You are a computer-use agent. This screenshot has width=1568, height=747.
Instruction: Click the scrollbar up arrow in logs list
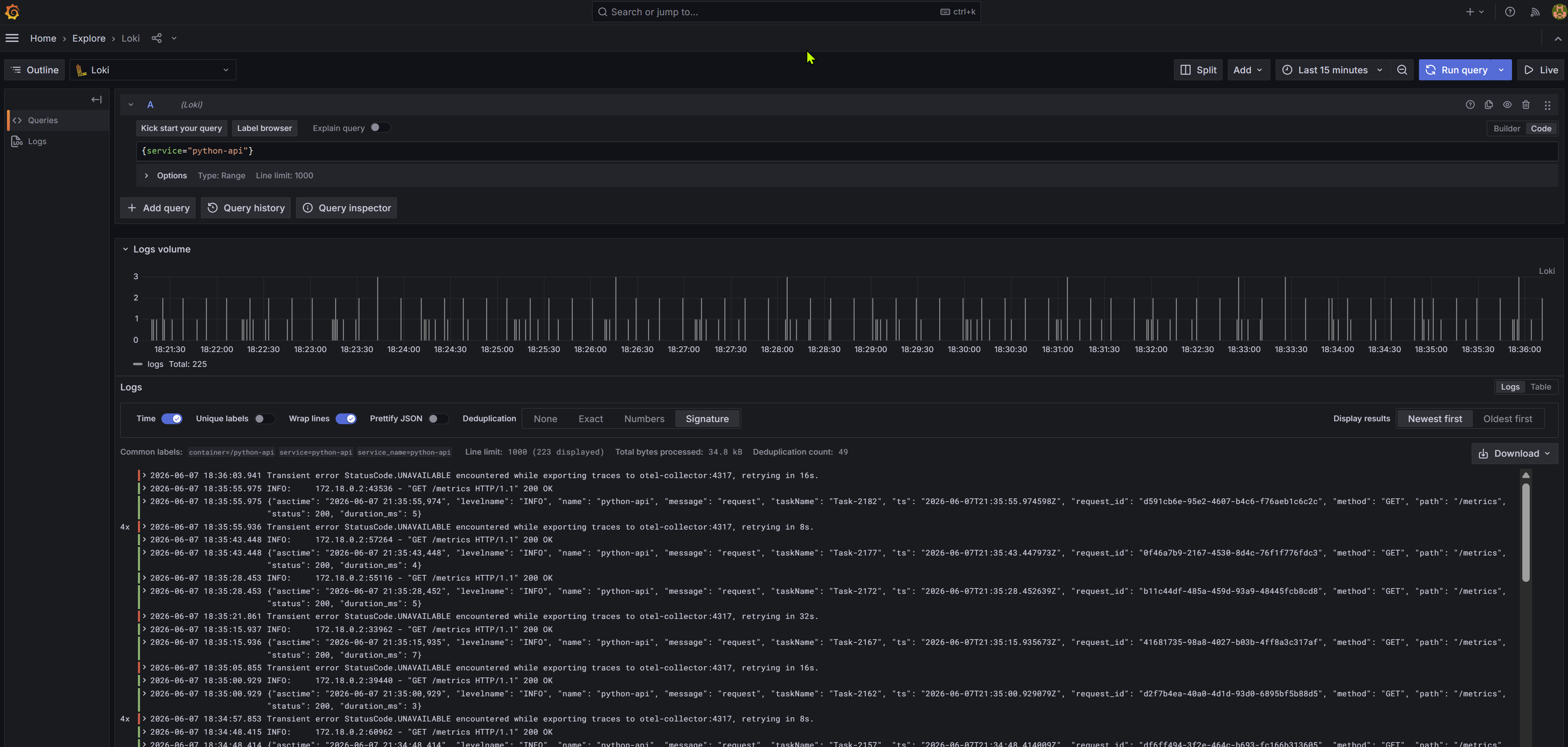pyautogui.click(x=1526, y=475)
